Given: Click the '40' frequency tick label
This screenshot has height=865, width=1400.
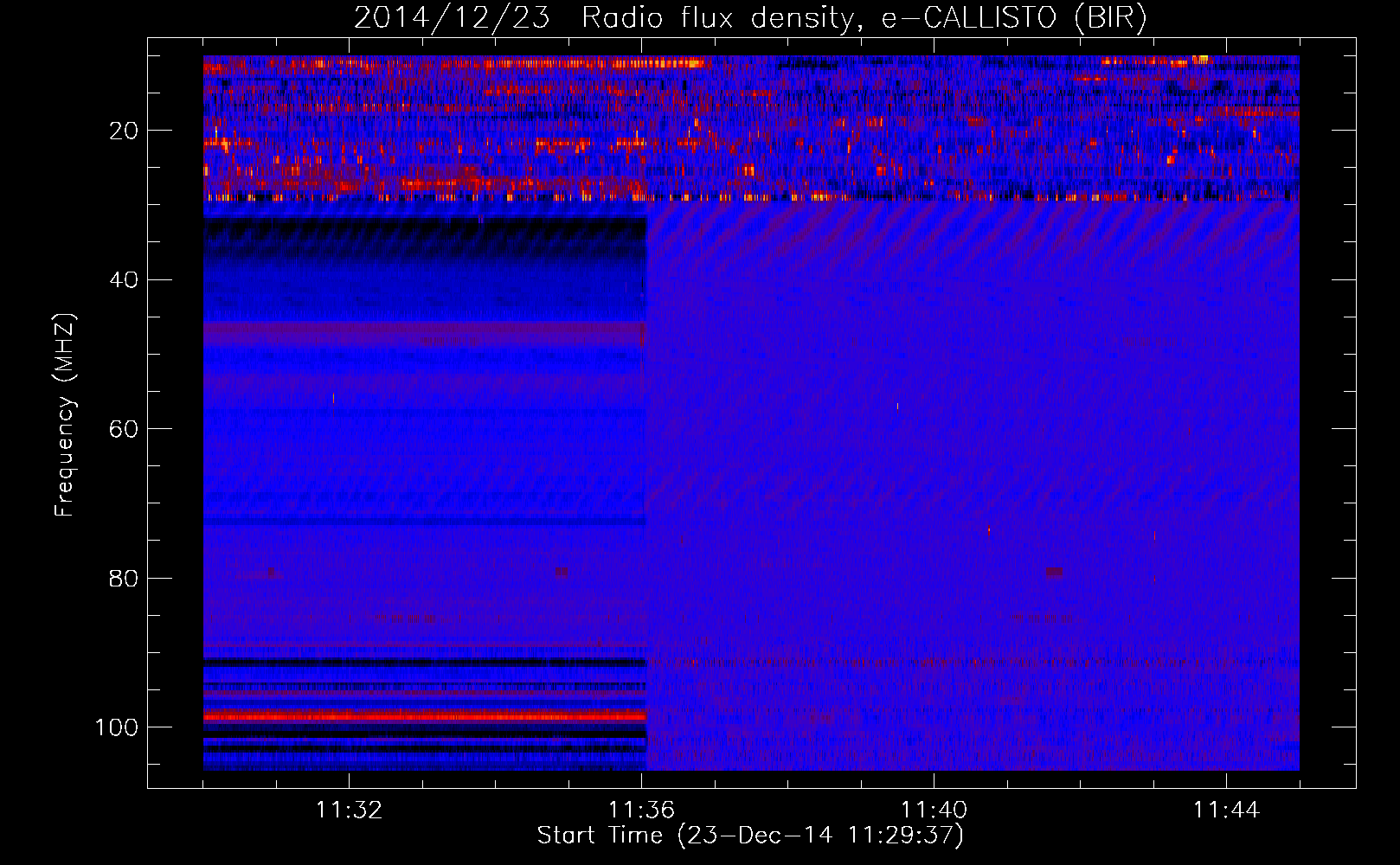Looking at the screenshot, I should coord(125,280).
